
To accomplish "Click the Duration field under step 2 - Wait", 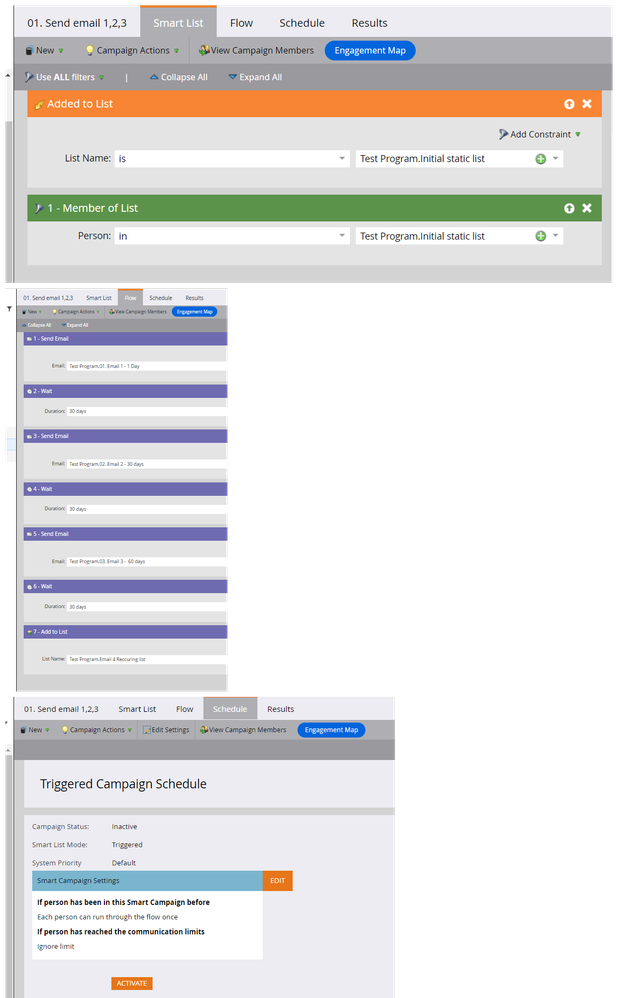I will (147, 411).
